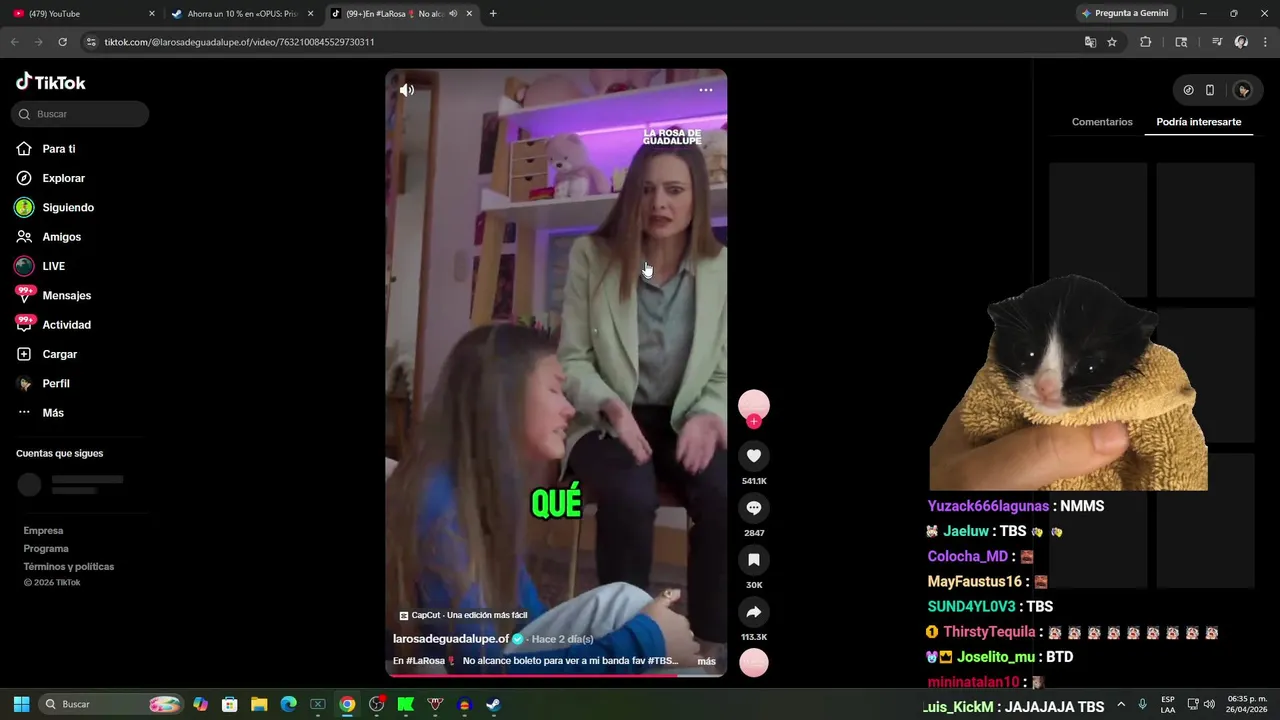Screen dimensions: 1280x720
Task: Open the volume control in system tray
Action: pyautogui.click(x=1209, y=704)
